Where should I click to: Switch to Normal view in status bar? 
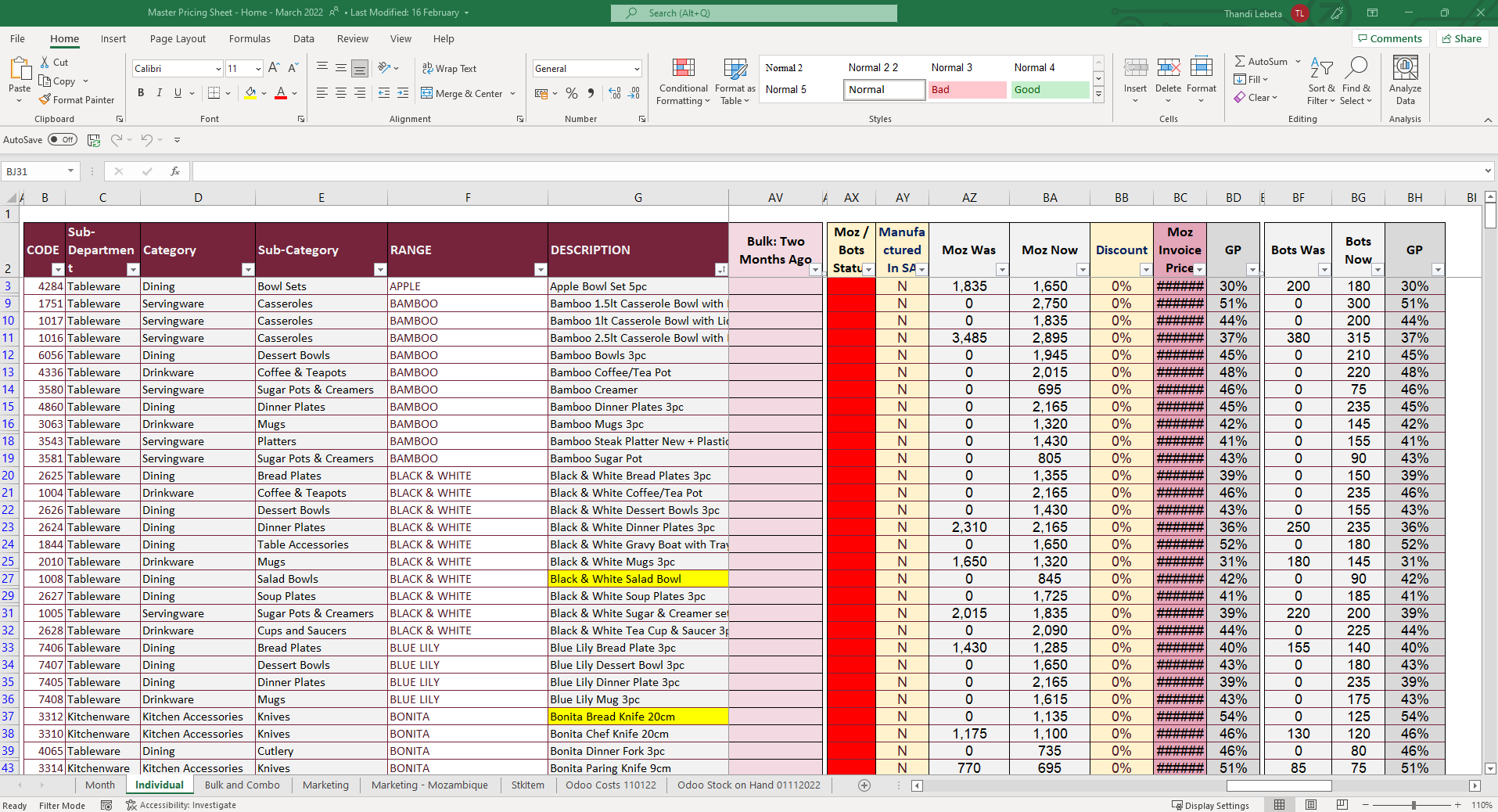pos(1279,805)
